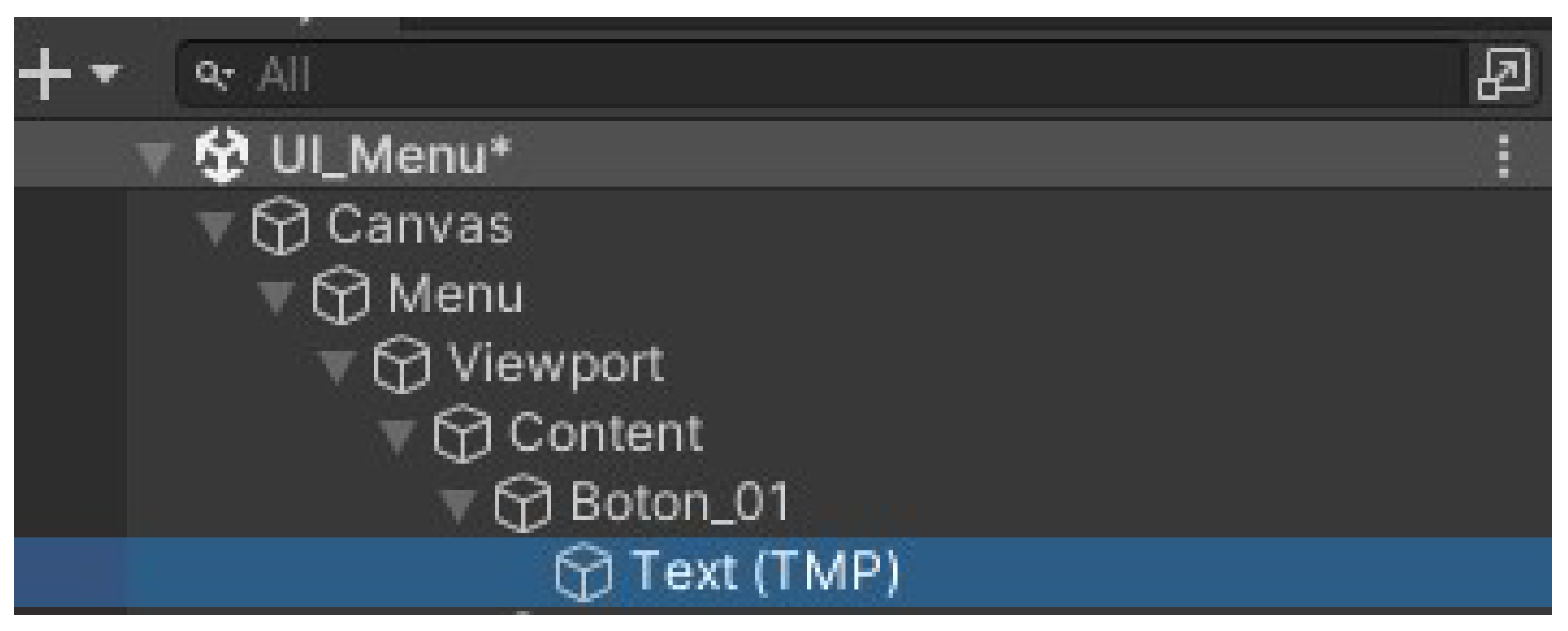Collapse the Menu foldout arrow

277,296
